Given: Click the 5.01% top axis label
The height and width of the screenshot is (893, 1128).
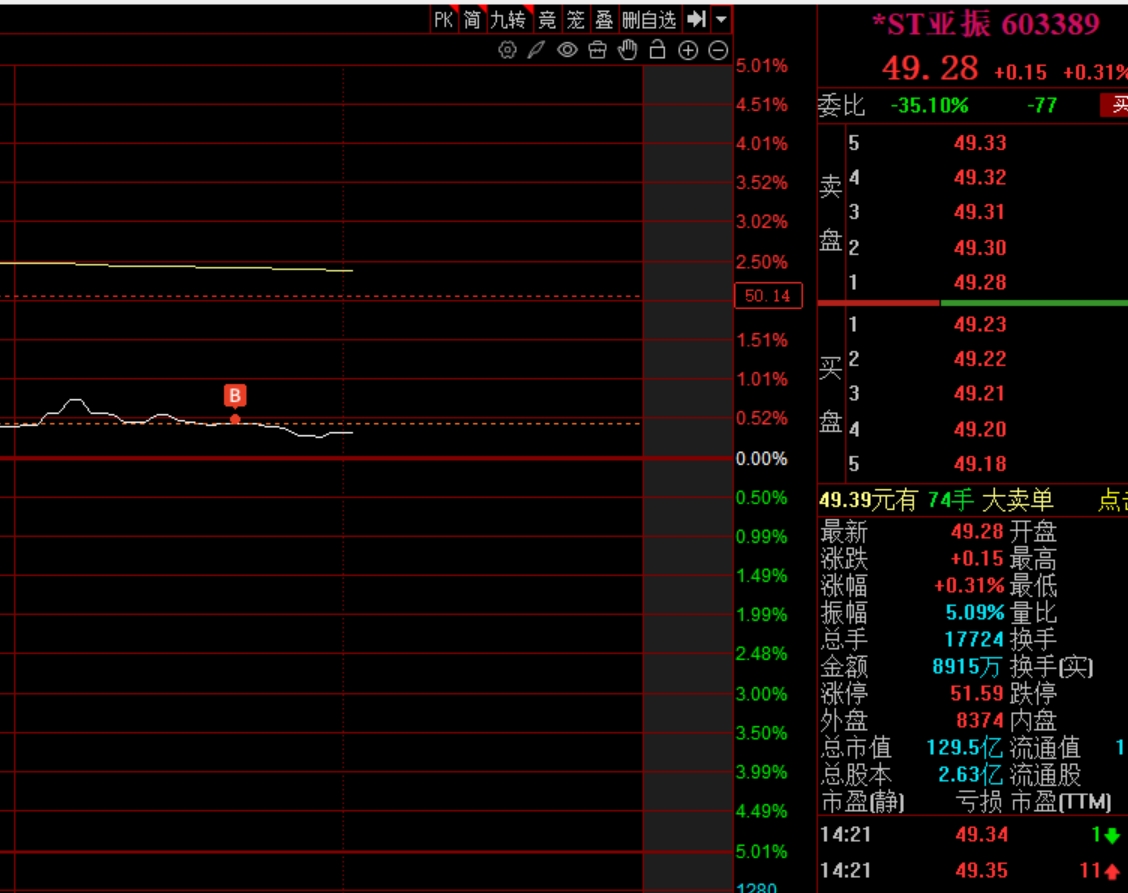Looking at the screenshot, I should coord(761,66).
